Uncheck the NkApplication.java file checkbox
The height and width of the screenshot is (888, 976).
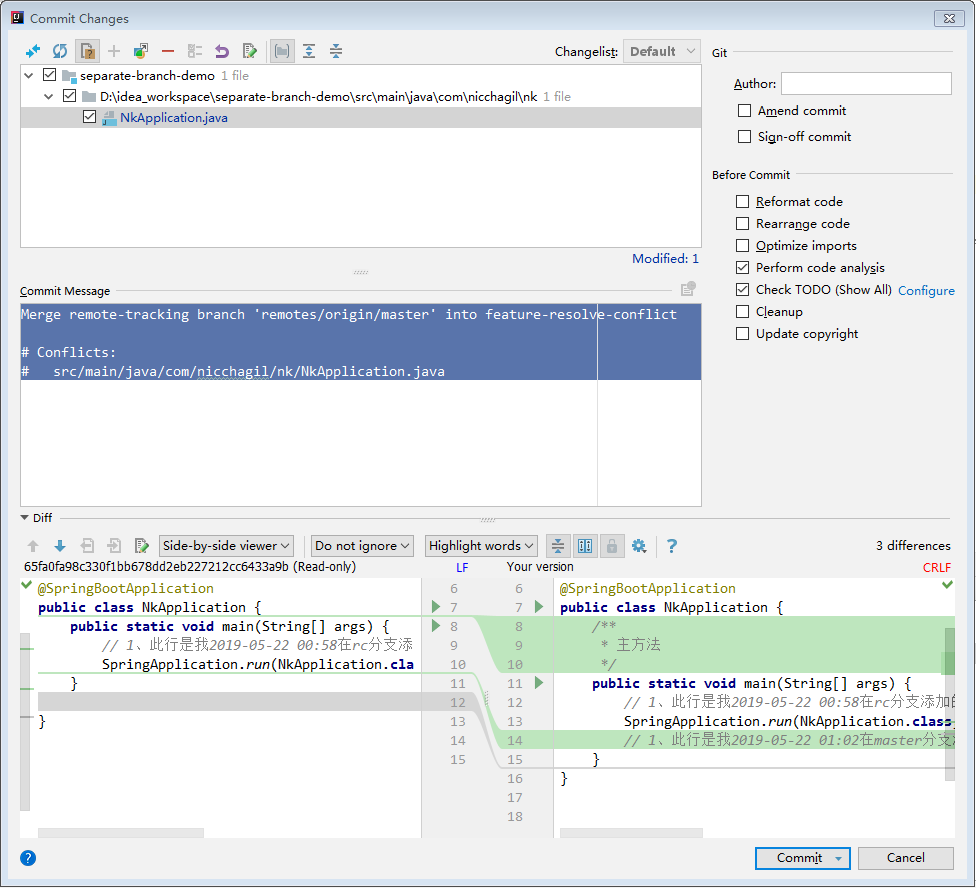[90, 117]
